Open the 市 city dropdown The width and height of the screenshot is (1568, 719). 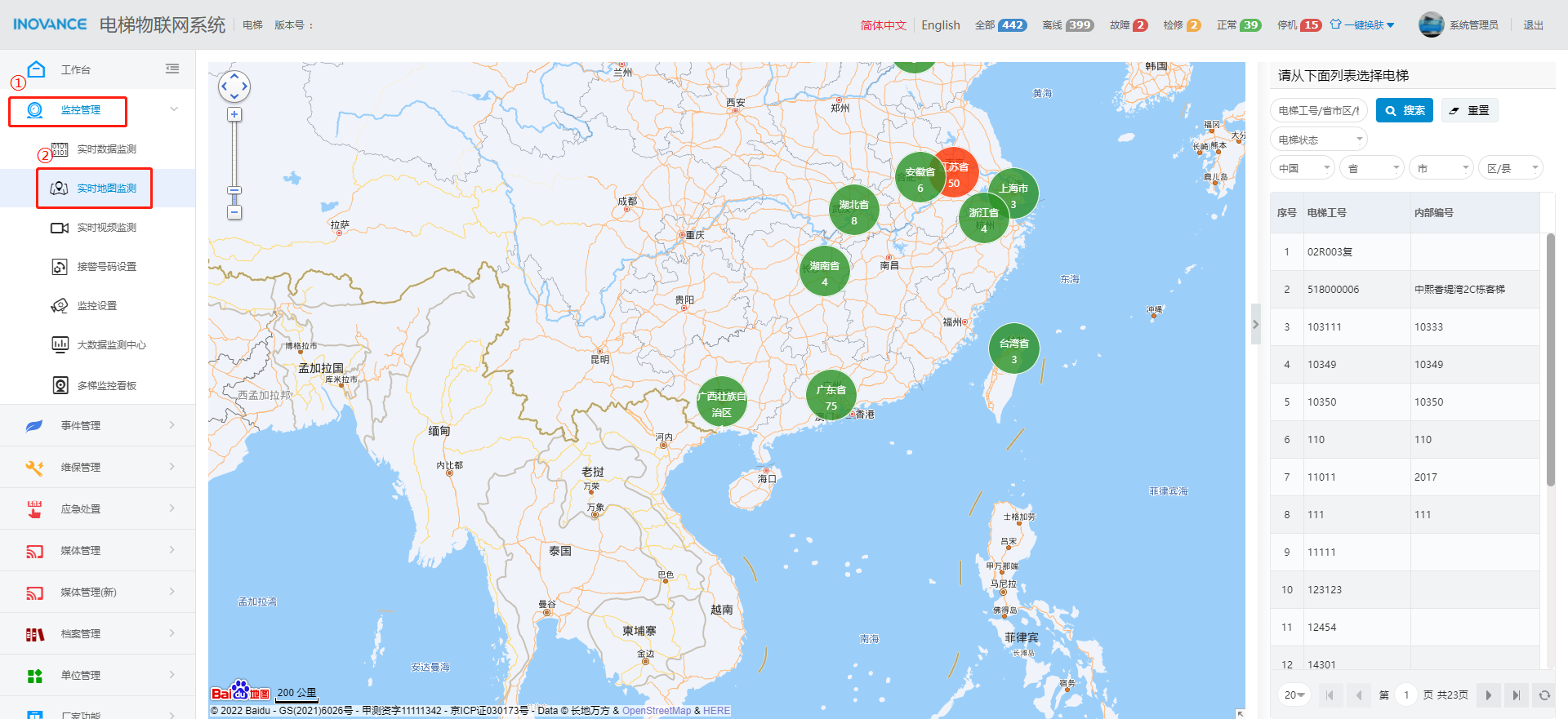point(1441,168)
